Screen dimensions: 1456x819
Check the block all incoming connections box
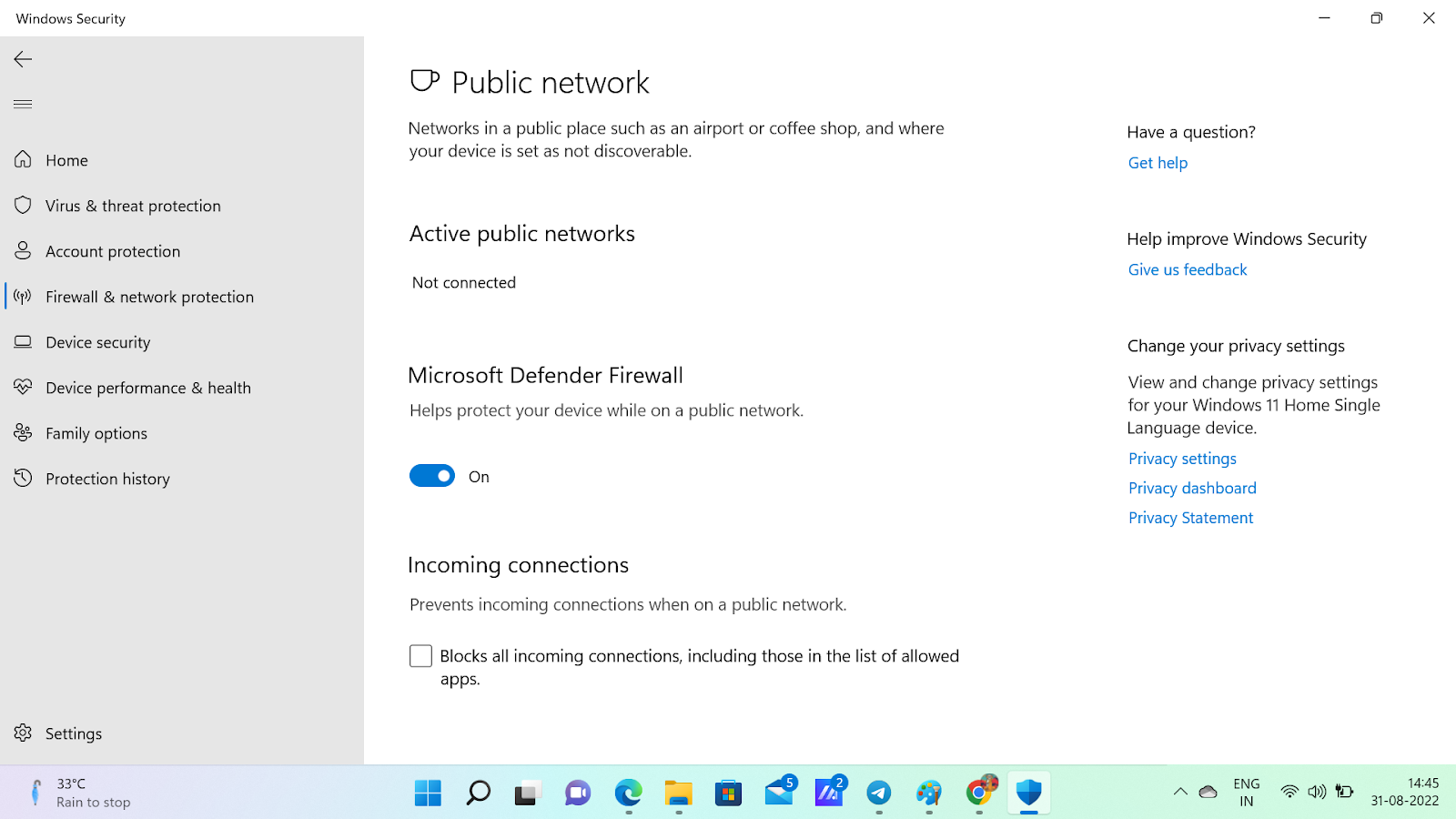click(420, 656)
